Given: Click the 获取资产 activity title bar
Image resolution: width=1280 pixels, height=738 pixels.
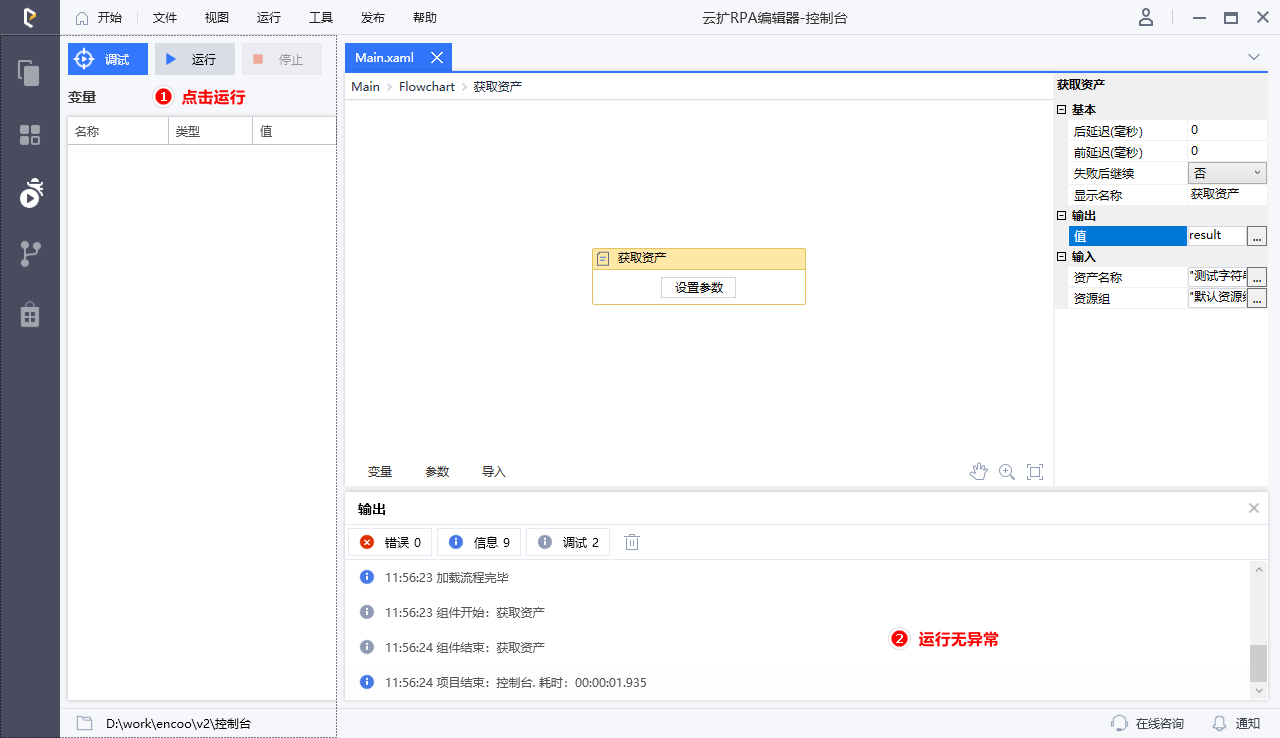Looking at the screenshot, I should pos(699,259).
